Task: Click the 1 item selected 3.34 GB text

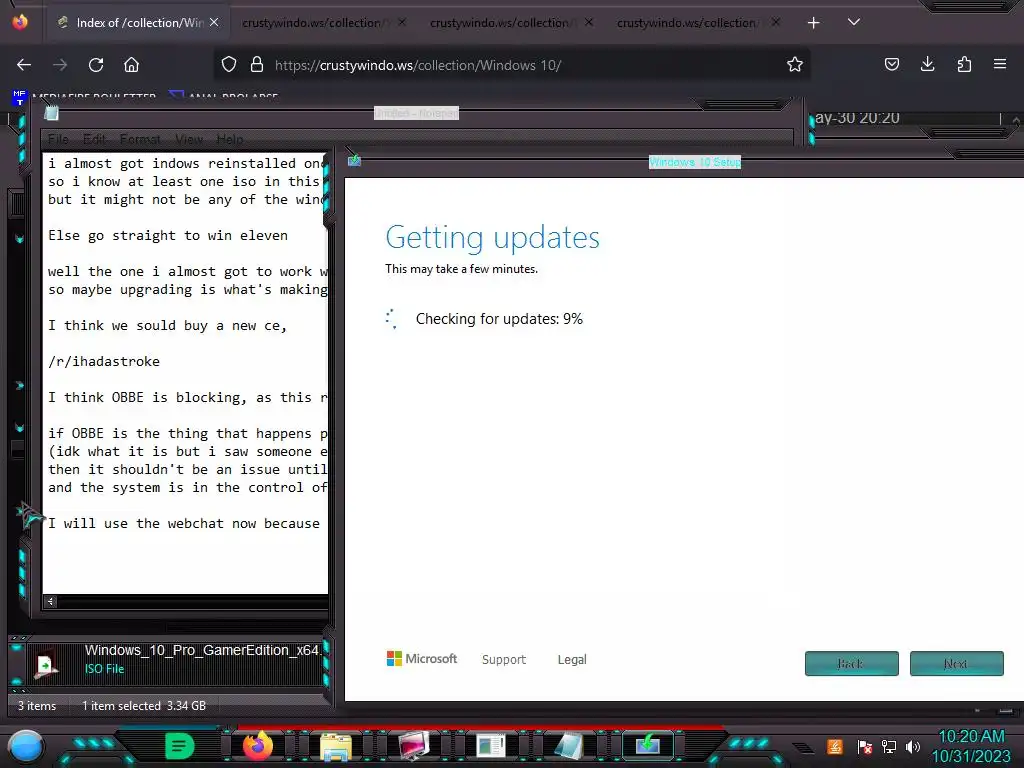Action: (144, 706)
